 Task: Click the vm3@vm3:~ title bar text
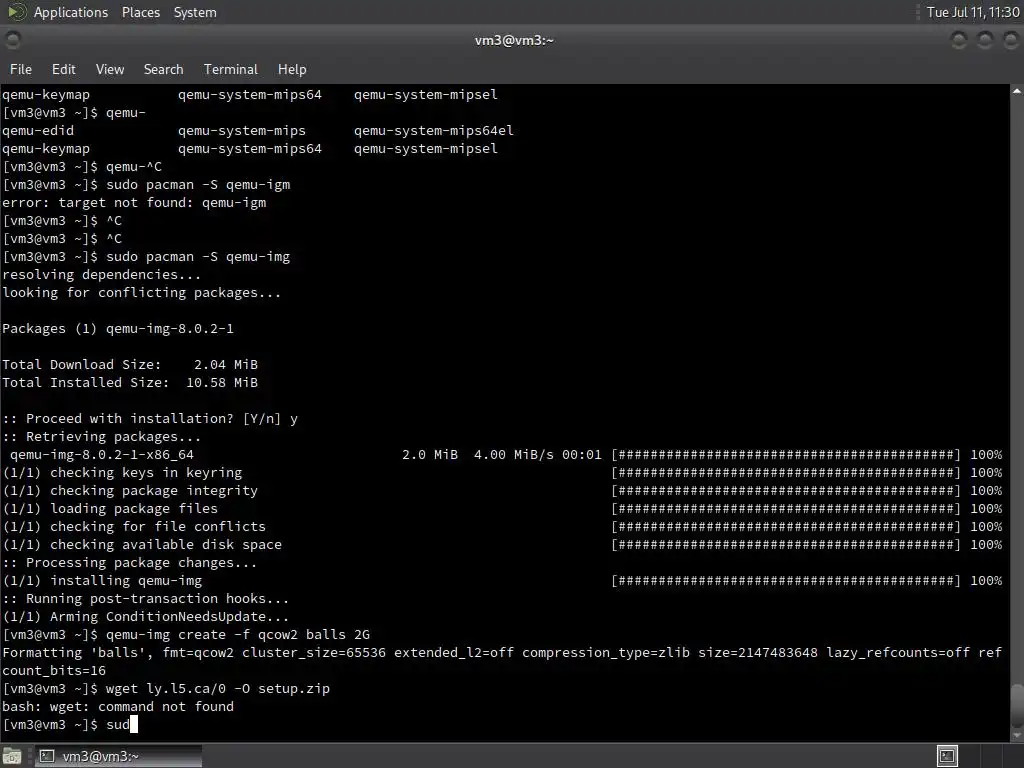coord(514,40)
